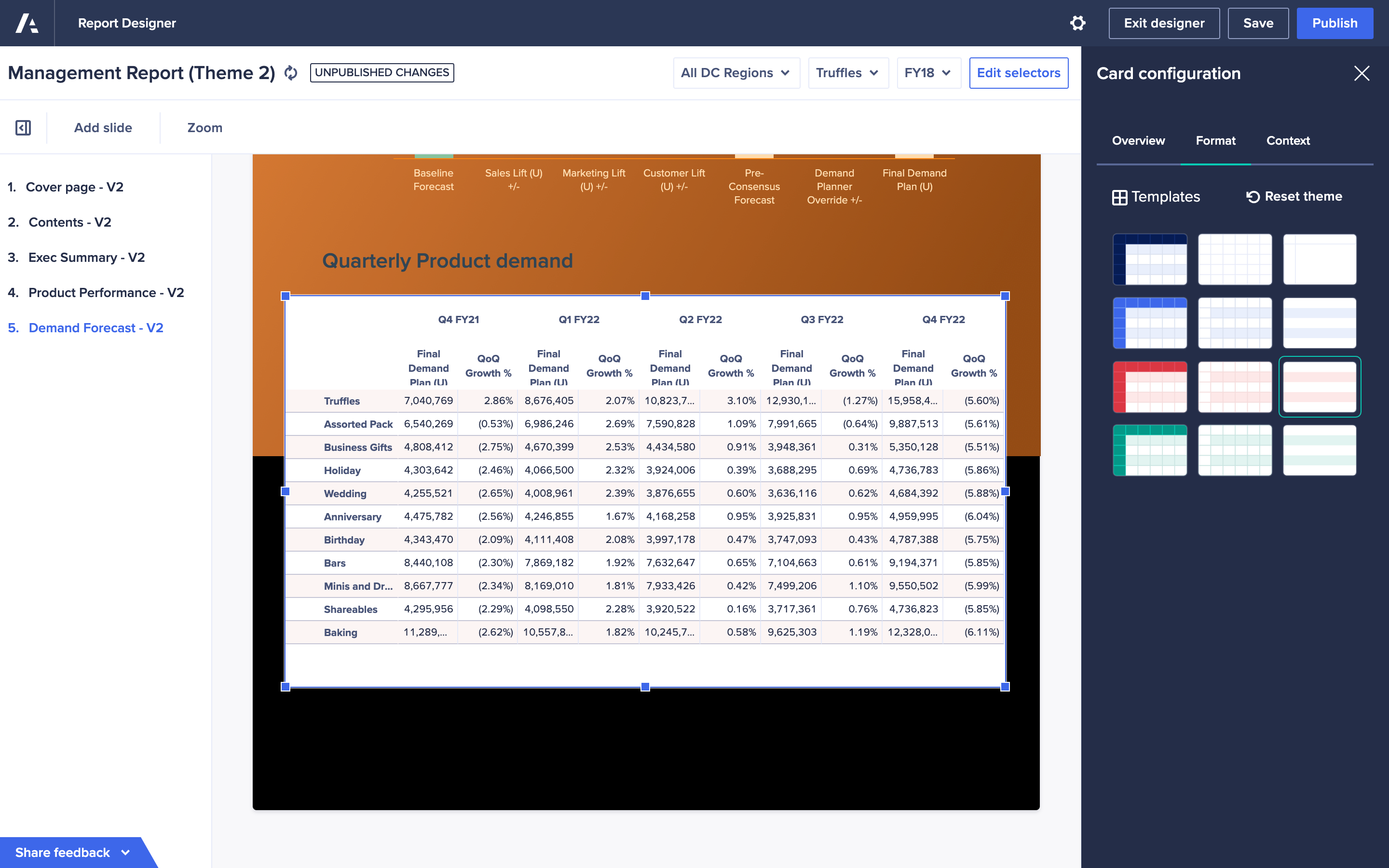Image resolution: width=1389 pixels, height=868 pixels.
Task: Click the slide panel toggle icon
Action: (x=23, y=128)
